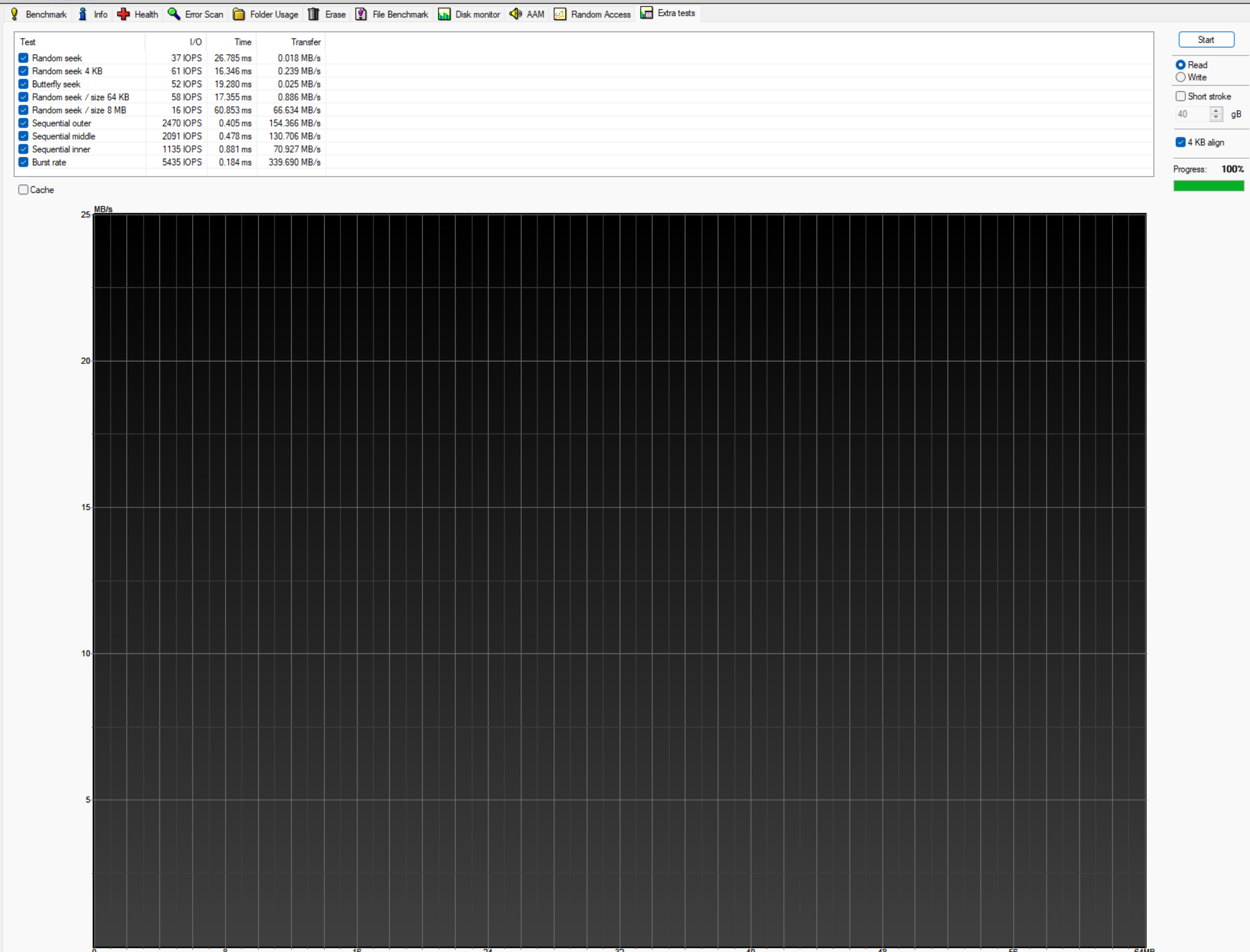This screenshot has width=1250, height=952.
Task: Uncheck the Butterfly seek test
Action: 24,84
